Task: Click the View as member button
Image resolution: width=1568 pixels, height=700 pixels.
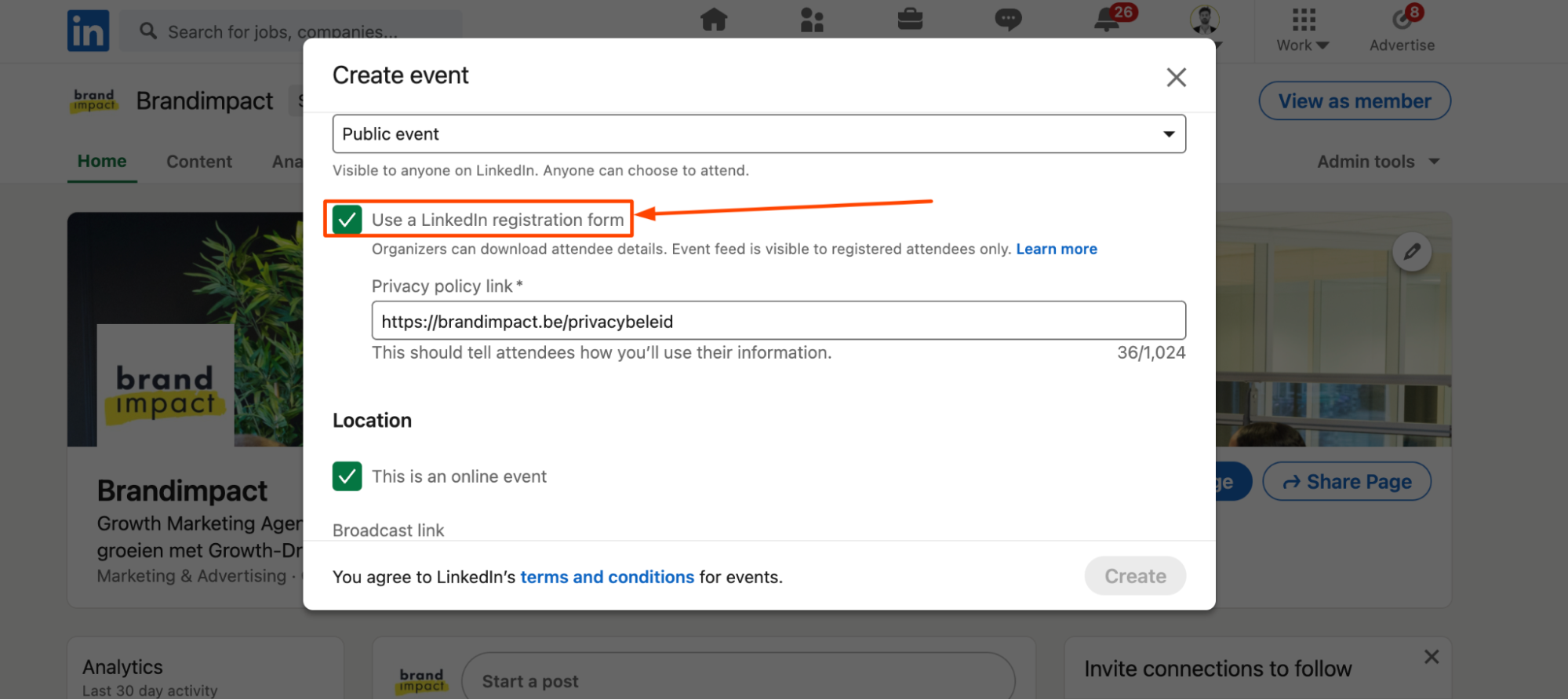Action: click(1355, 101)
